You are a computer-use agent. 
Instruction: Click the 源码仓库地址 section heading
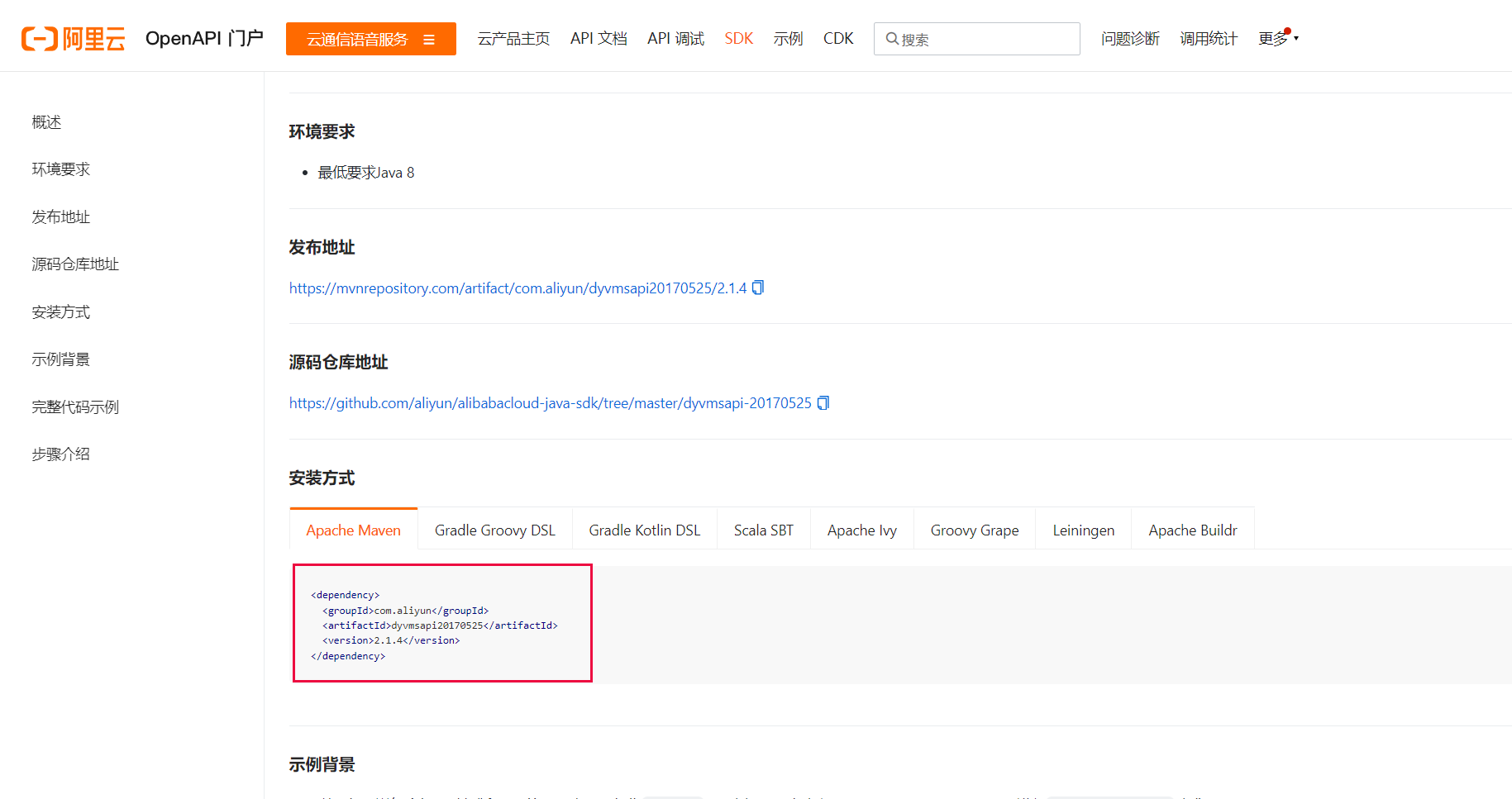pos(338,363)
